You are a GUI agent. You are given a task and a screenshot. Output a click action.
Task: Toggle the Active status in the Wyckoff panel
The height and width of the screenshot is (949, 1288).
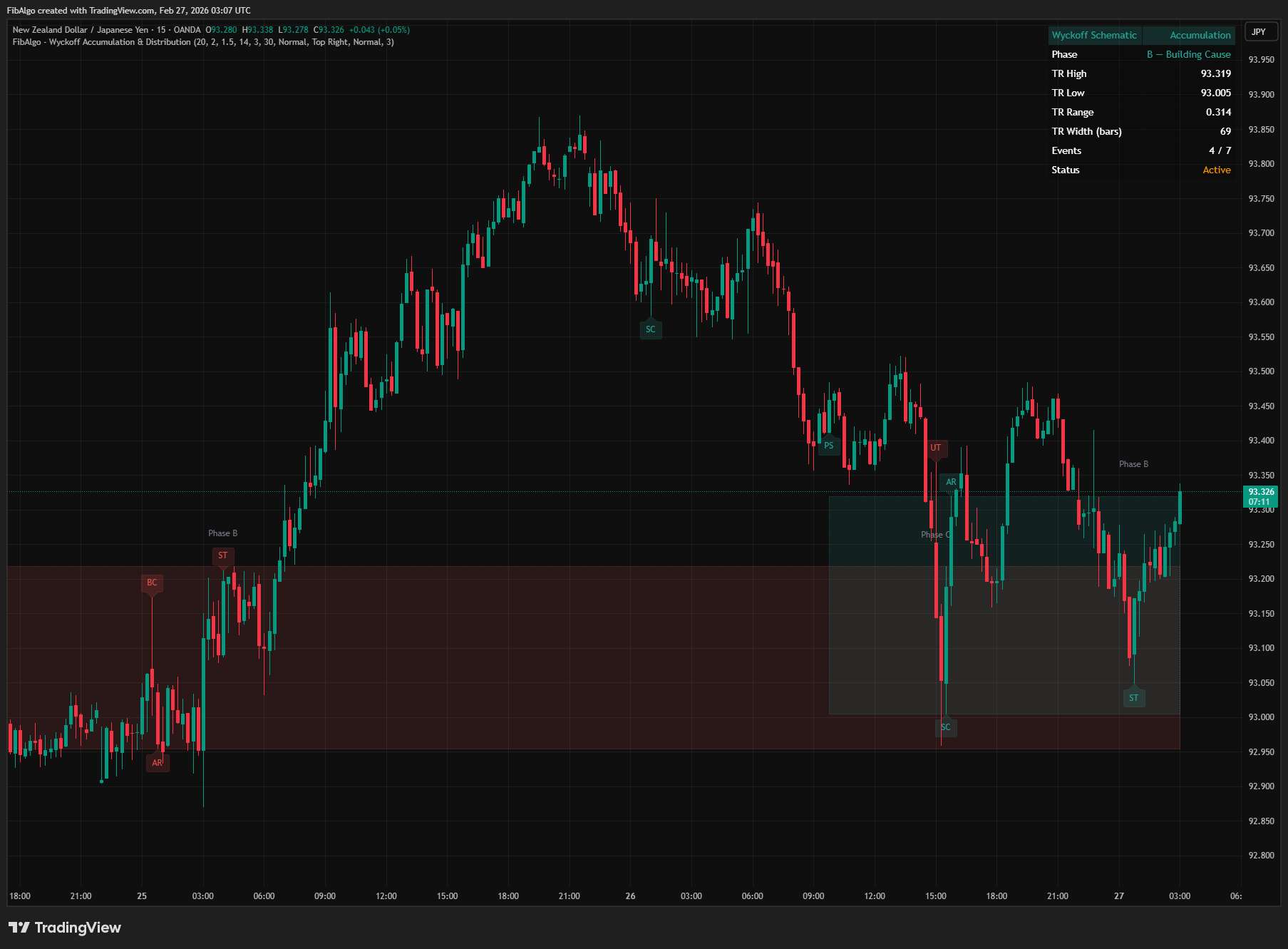coord(1216,170)
